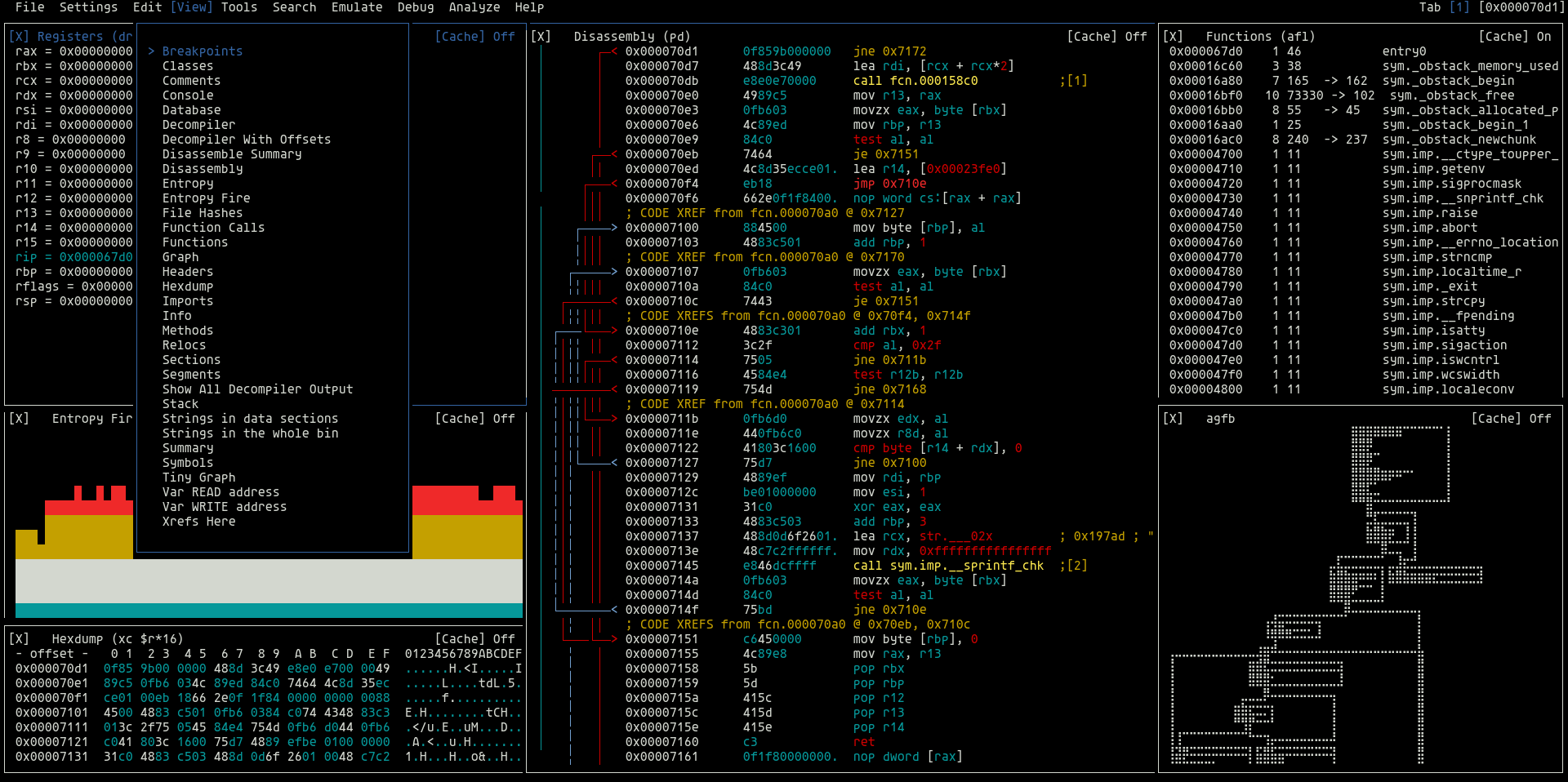Close the Disassembly panel via [X]

pos(541,36)
